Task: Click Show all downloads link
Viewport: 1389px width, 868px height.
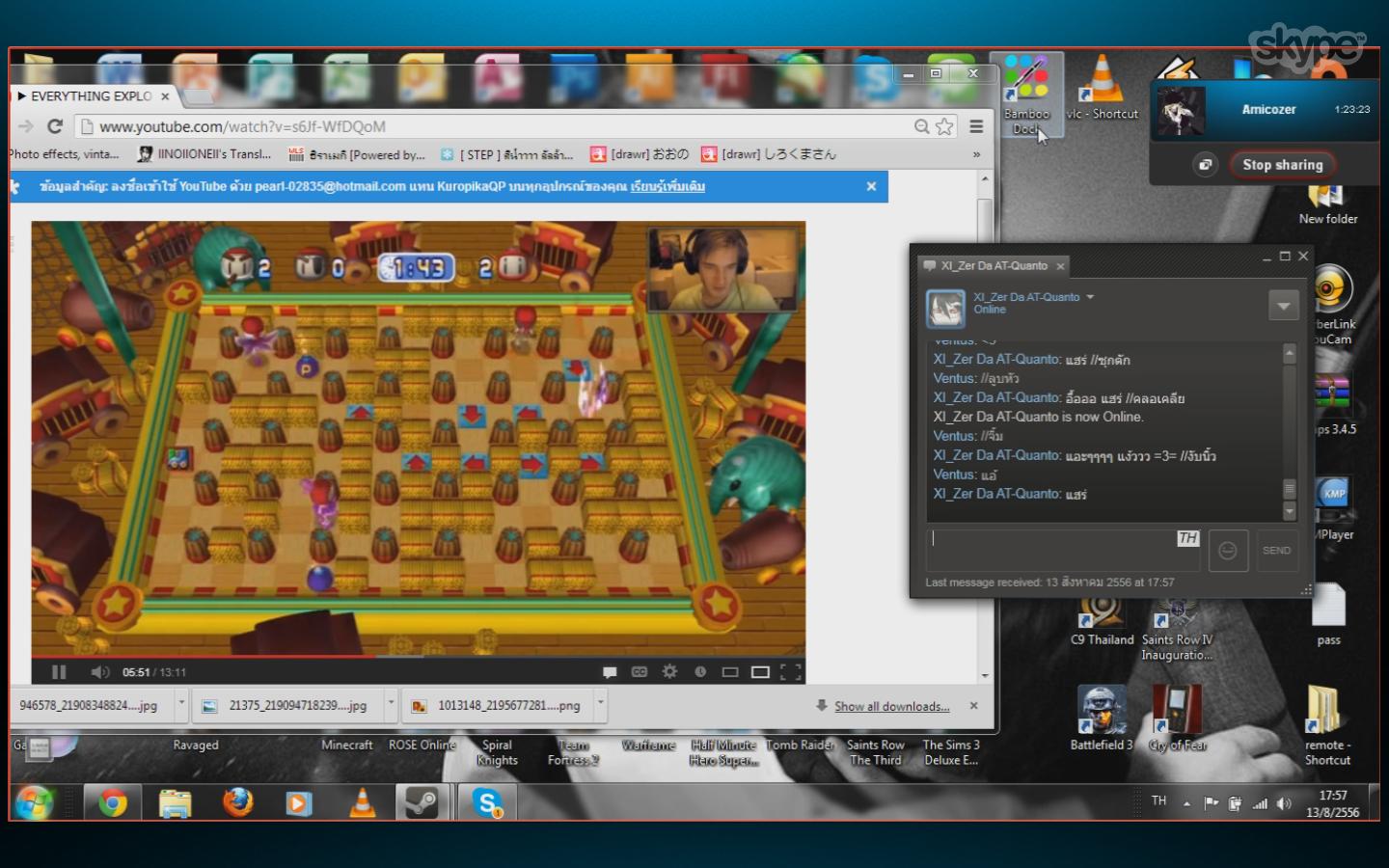Action: (891, 706)
